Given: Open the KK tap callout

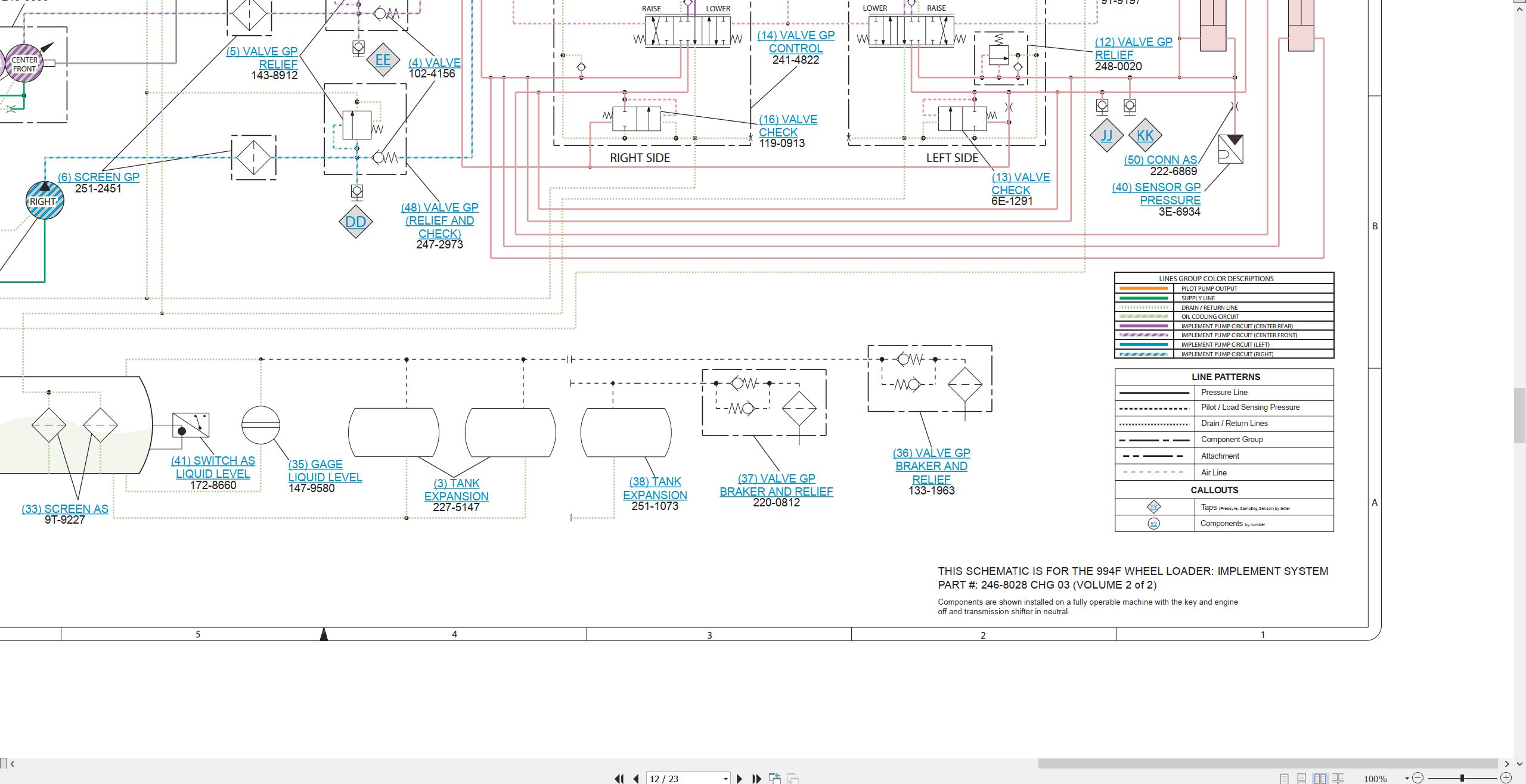Looking at the screenshot, I should tap(1145, 135).
